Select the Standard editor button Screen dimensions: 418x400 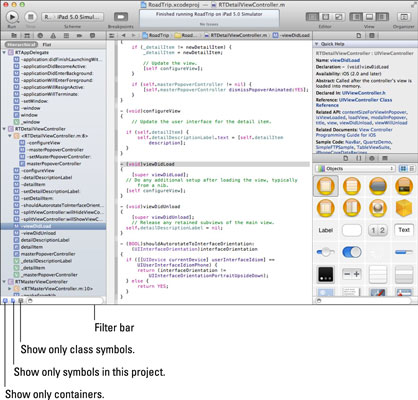pyautogui.click(x=312, y=17)
